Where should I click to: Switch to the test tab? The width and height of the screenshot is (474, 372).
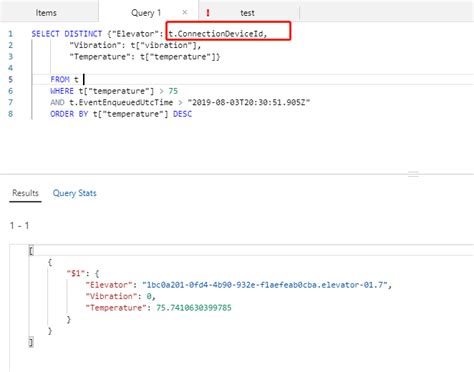click(247, 13)
